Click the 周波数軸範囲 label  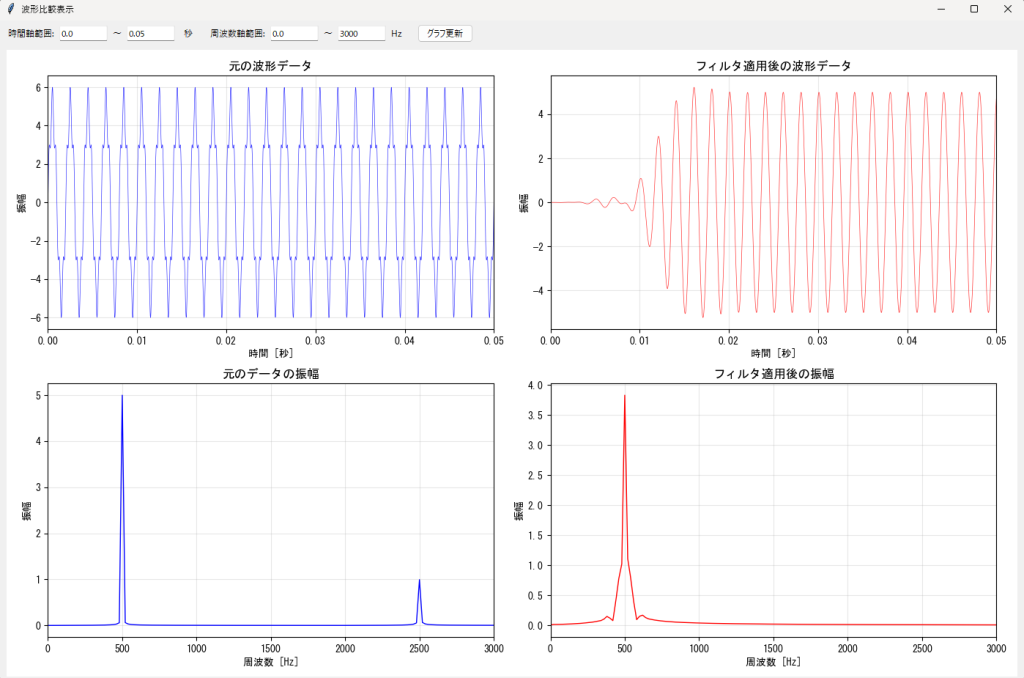click(x=237, y=33)
